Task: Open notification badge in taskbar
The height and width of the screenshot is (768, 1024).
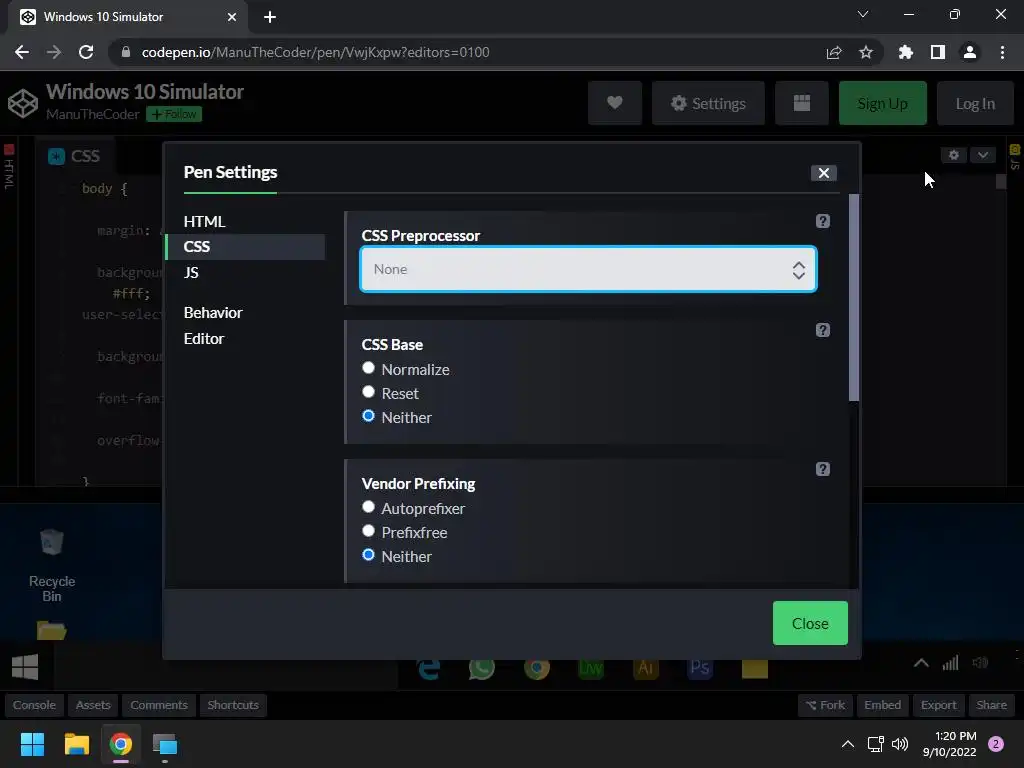Action: (x=996, y=744)
